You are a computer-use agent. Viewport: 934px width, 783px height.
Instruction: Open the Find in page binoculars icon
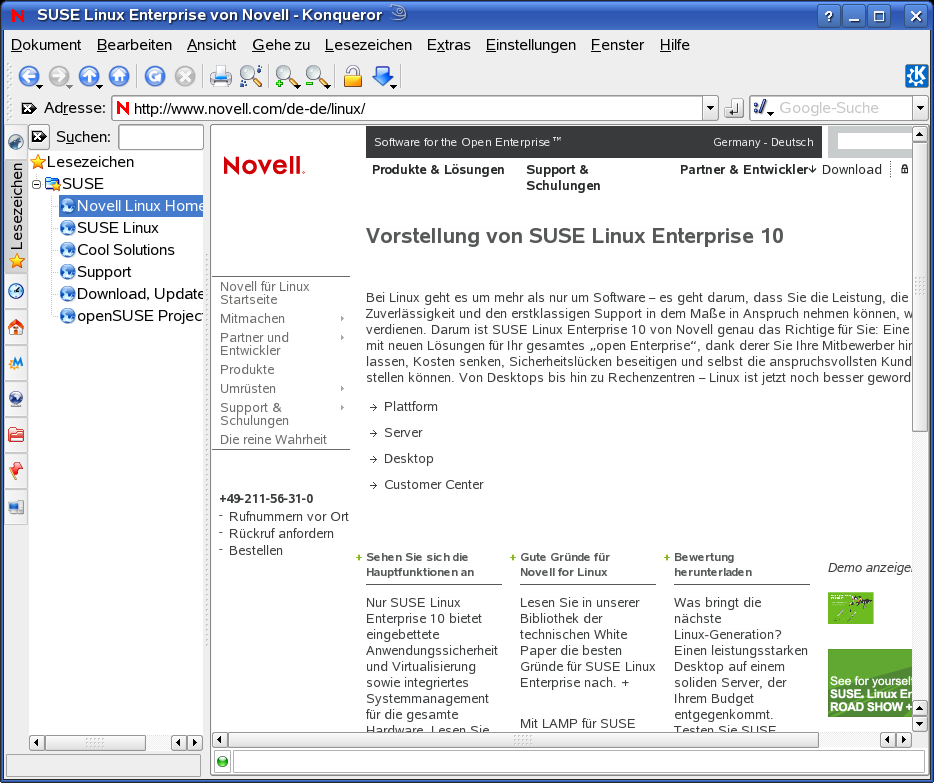pos(251,76)
